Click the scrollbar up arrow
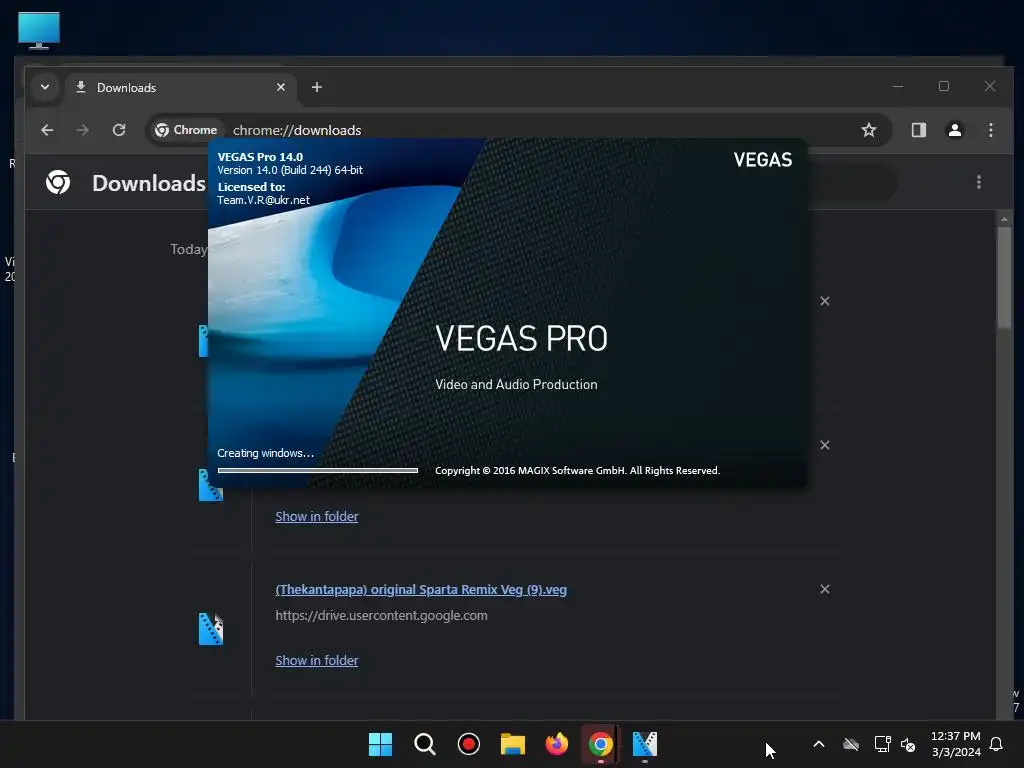This screenshot has height=768, width=1024. [1004, 219]
